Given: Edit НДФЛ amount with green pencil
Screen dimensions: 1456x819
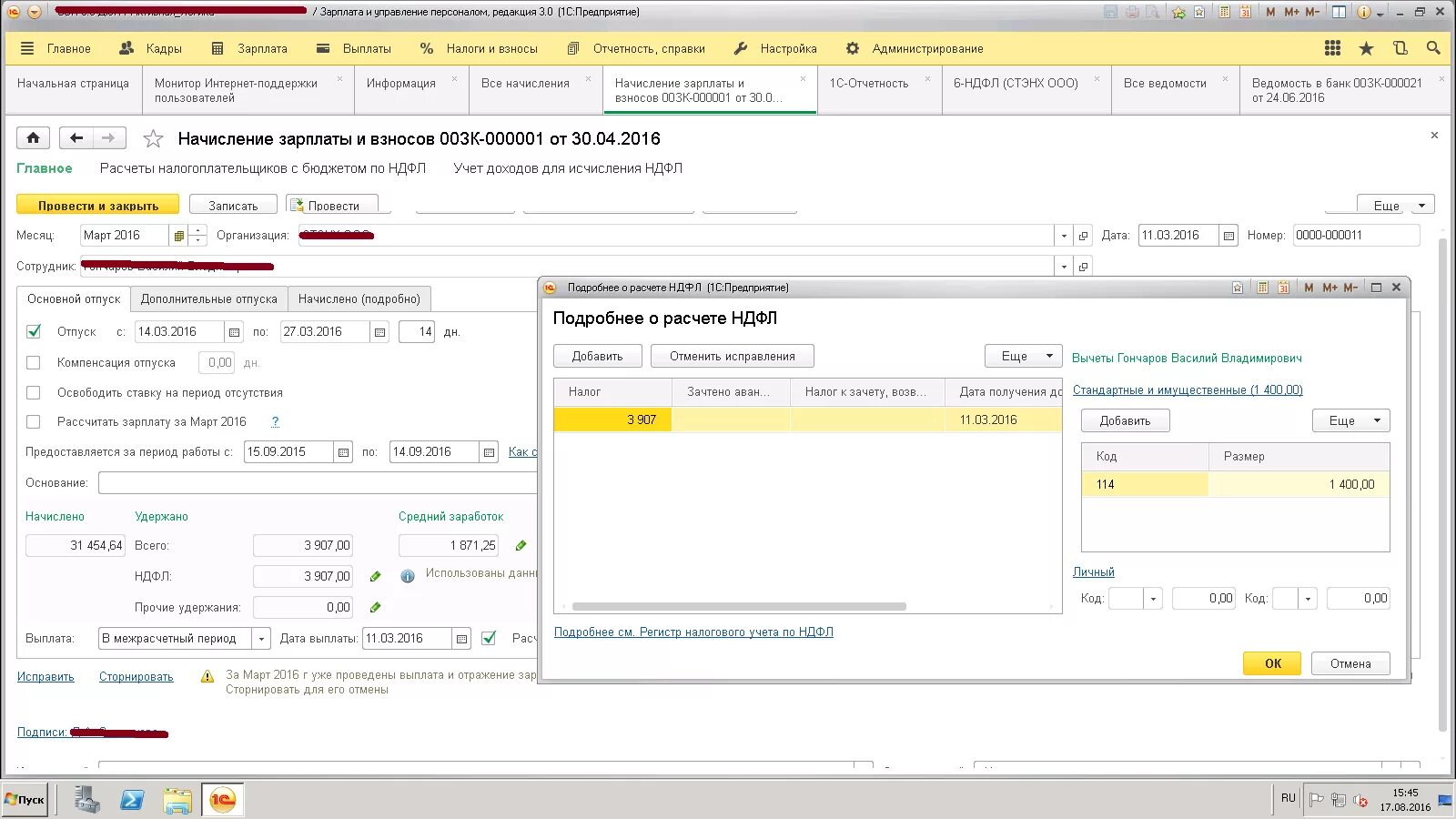Looking at the screenshot, I should 375,577.
